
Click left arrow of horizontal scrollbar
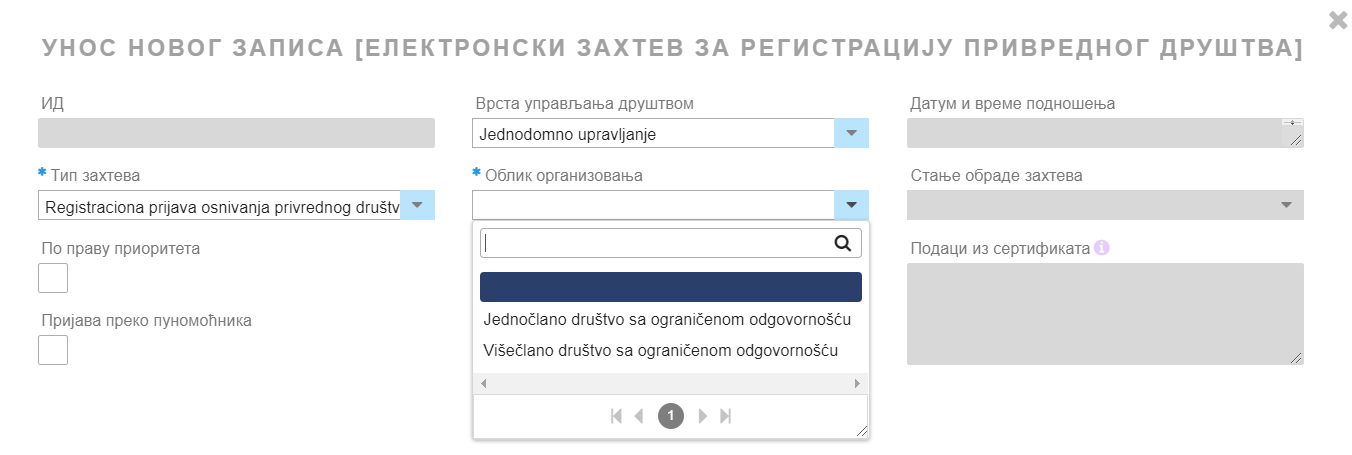[x=484, y=384]
